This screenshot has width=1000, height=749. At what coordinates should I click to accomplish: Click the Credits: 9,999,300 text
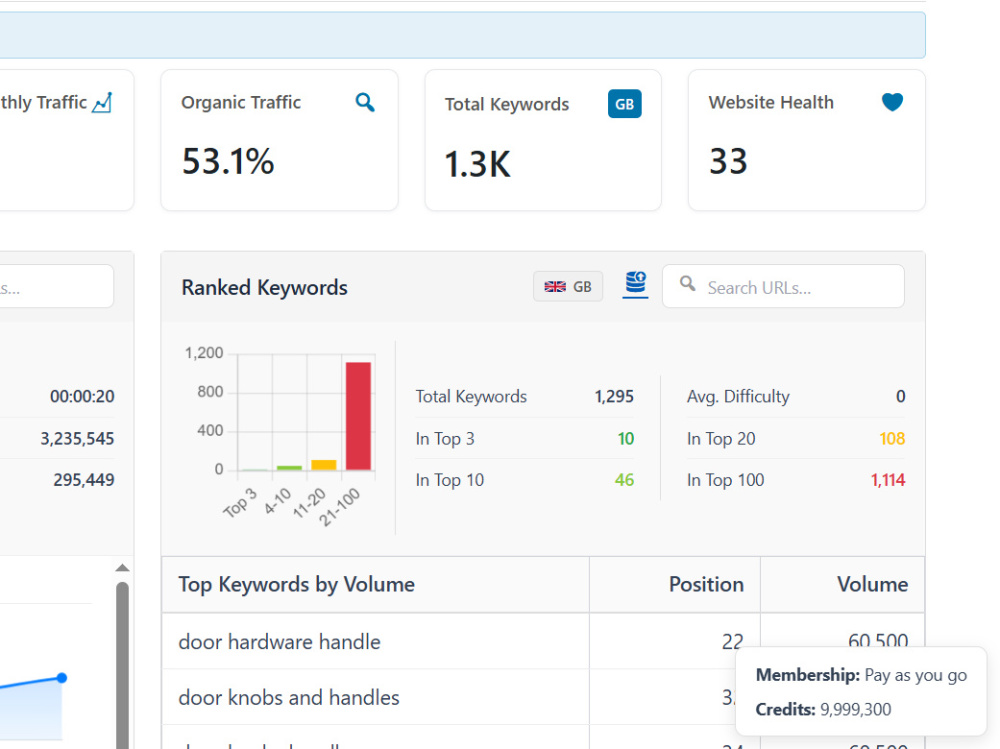point(823,709)
